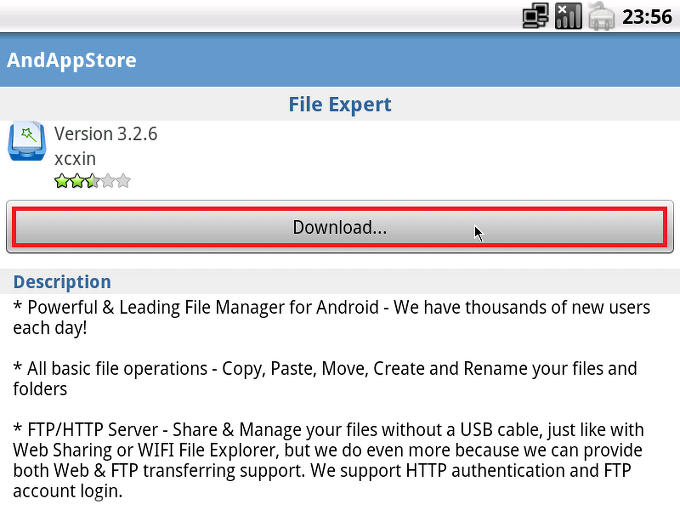Click the network computers status icon
680x510 pixels.
pyautogui.click(x=536, y=16)
